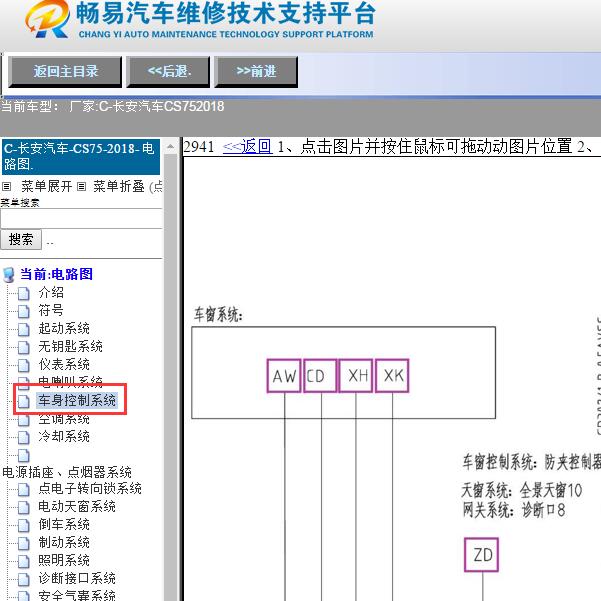This screenshot has height=601, width=601.
Task: Click the icon before 菜单折叠
Action: pyautogui.click(x=81, y=187)
